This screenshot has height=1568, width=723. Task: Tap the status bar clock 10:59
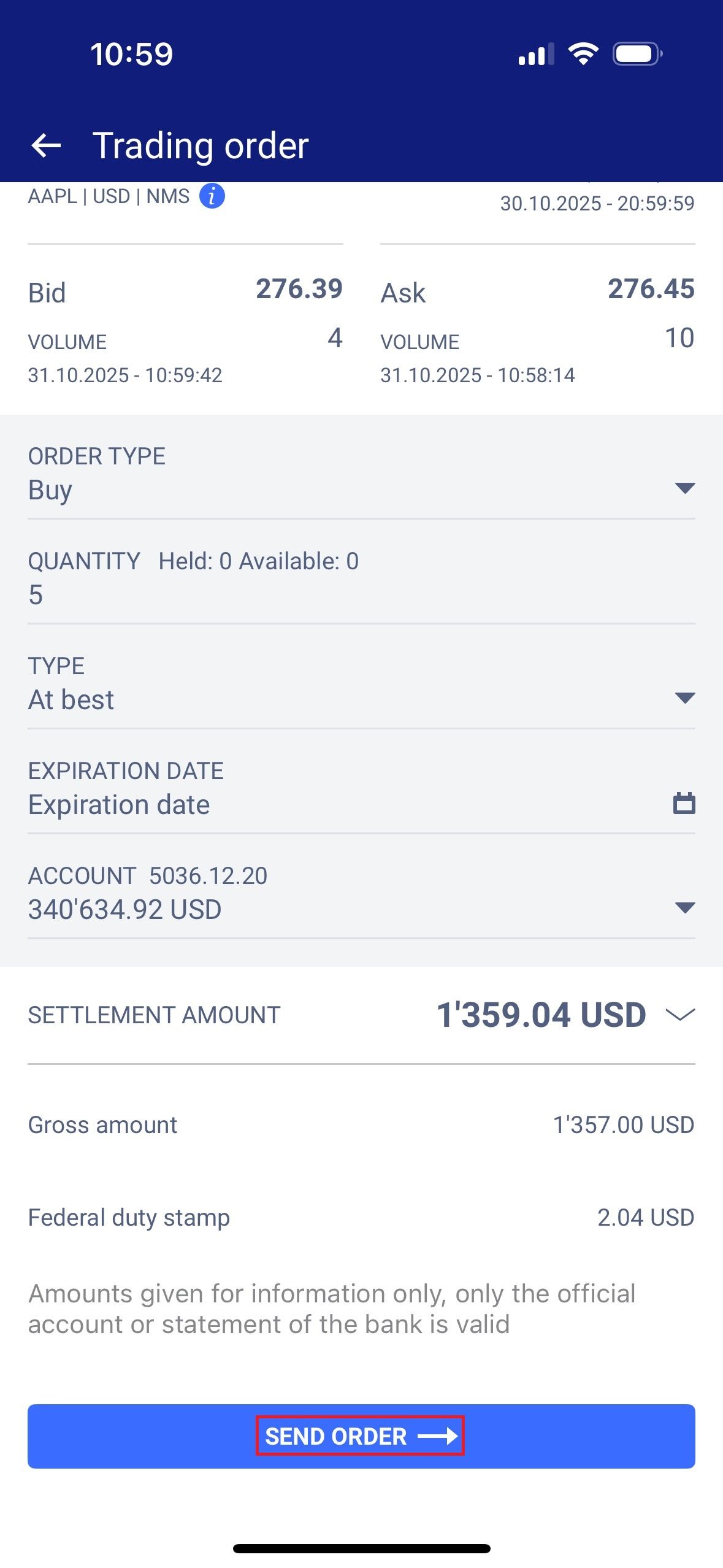click(131, 54)
